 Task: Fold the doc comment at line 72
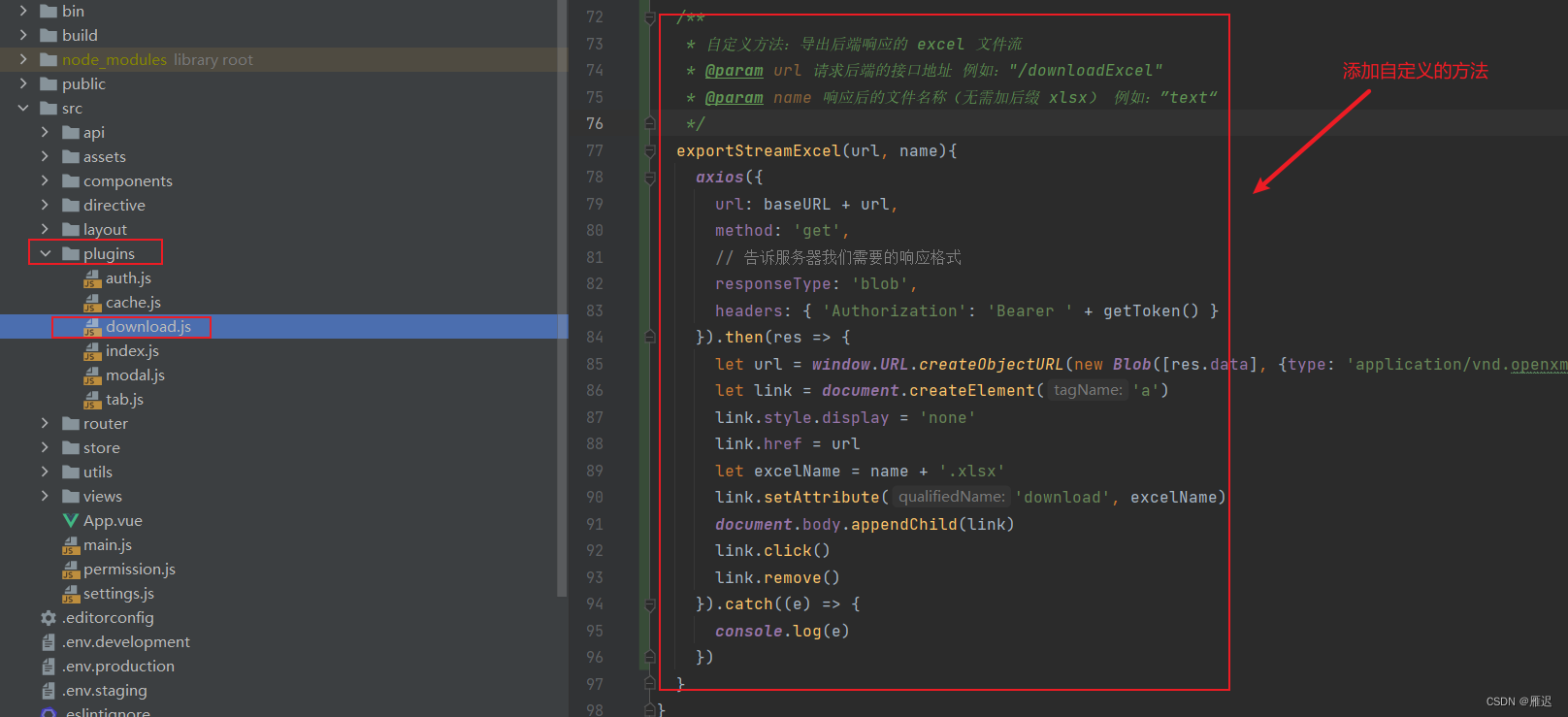coord(650,17)
